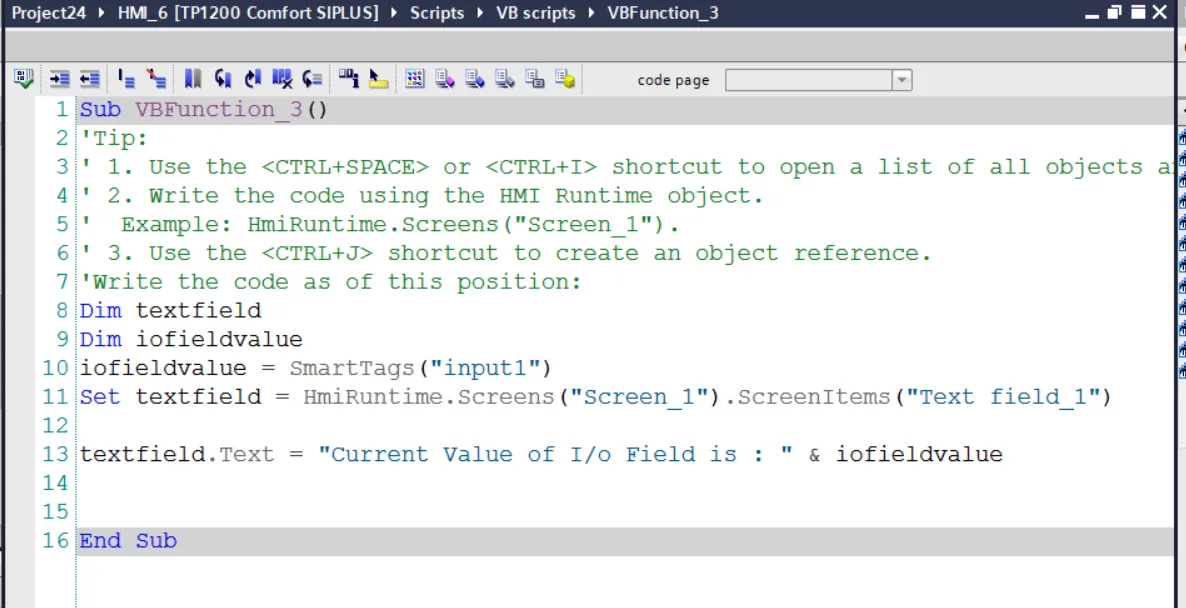Toggle the line numbers display

click(x=125, y=78)
